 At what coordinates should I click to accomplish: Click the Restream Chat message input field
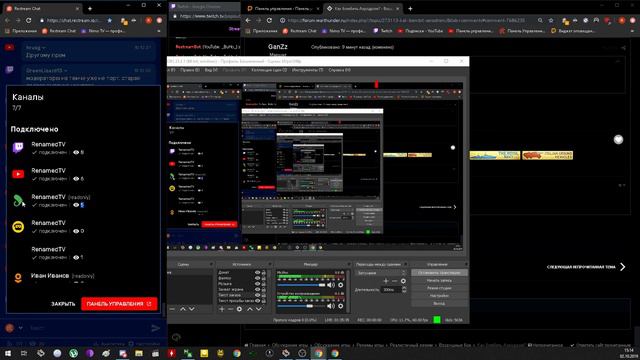[88, 328]
